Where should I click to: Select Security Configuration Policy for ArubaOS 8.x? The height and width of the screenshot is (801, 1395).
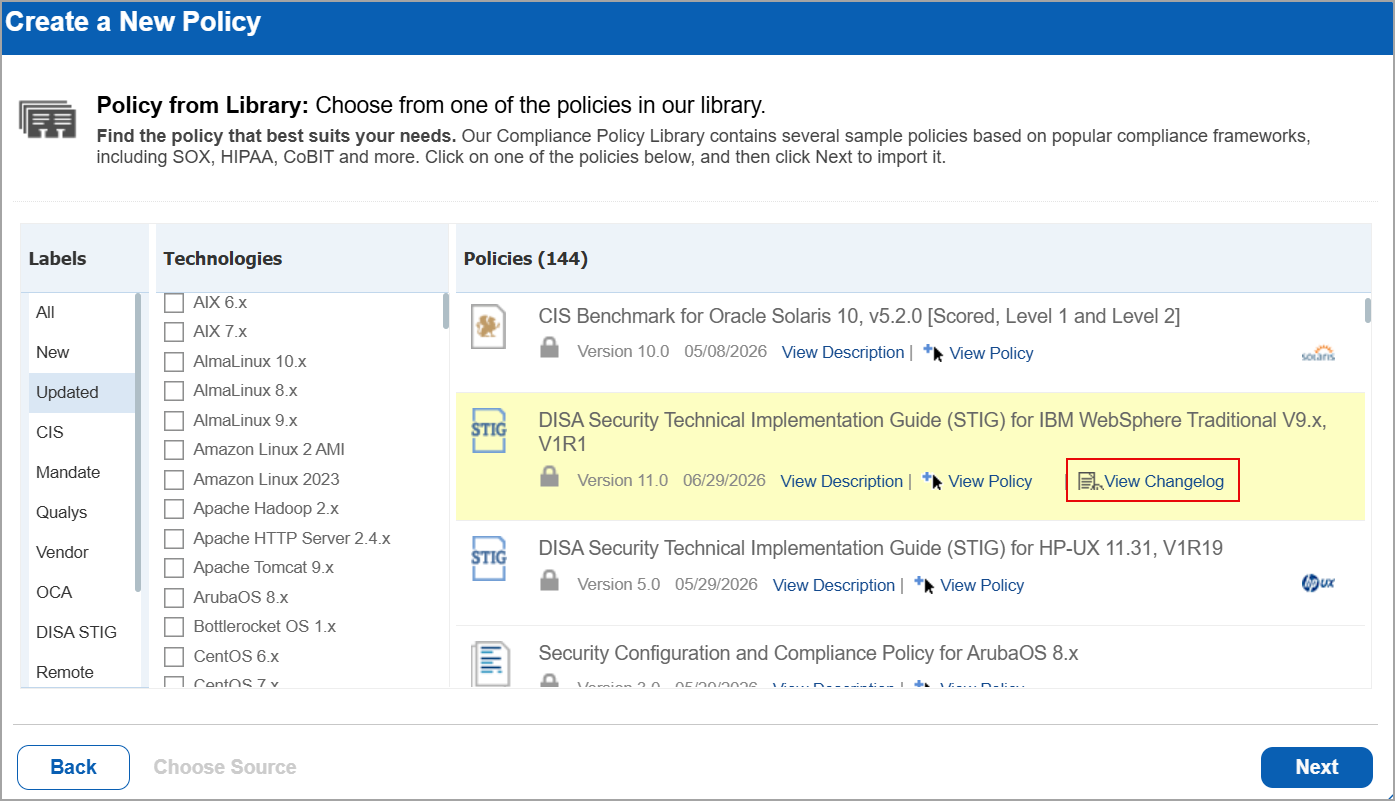808,653
